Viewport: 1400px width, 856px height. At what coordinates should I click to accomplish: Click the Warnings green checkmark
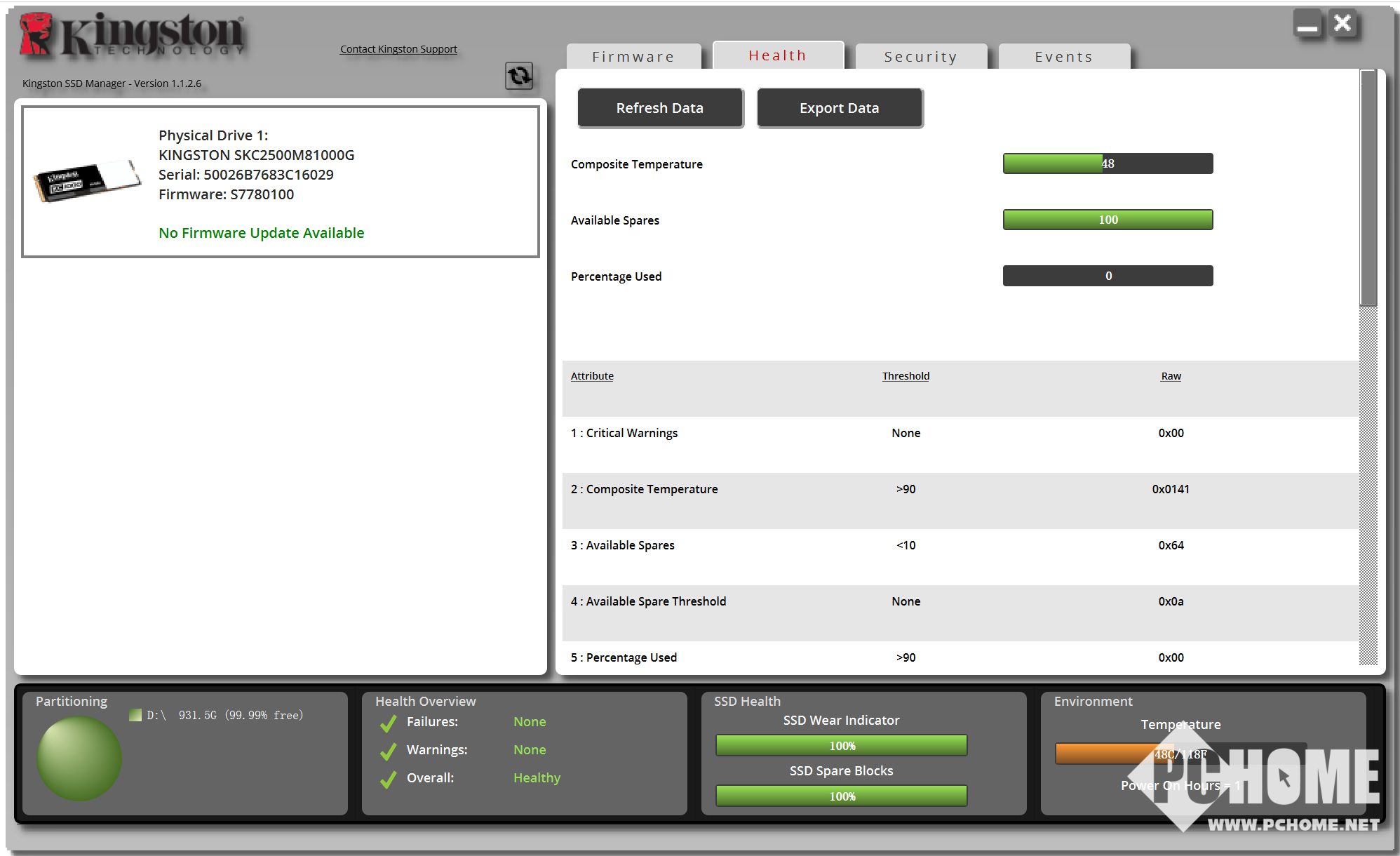pyautogui.click(x=389, y=751)
